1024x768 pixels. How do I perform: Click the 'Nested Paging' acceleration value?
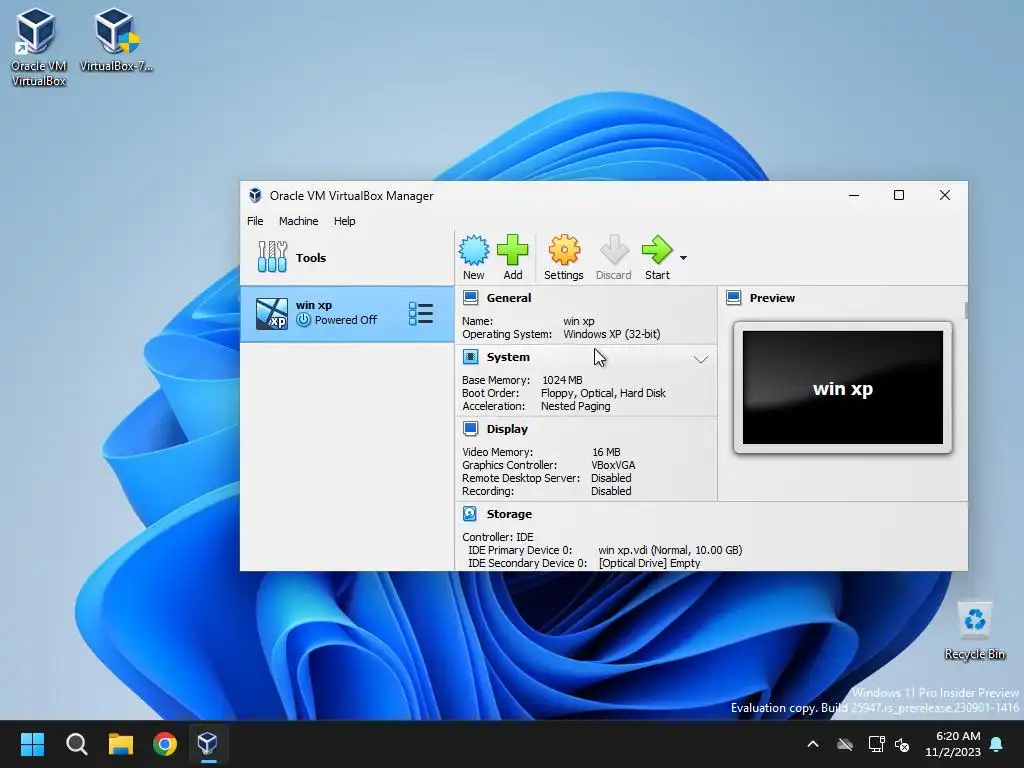[x=575, y=406]
